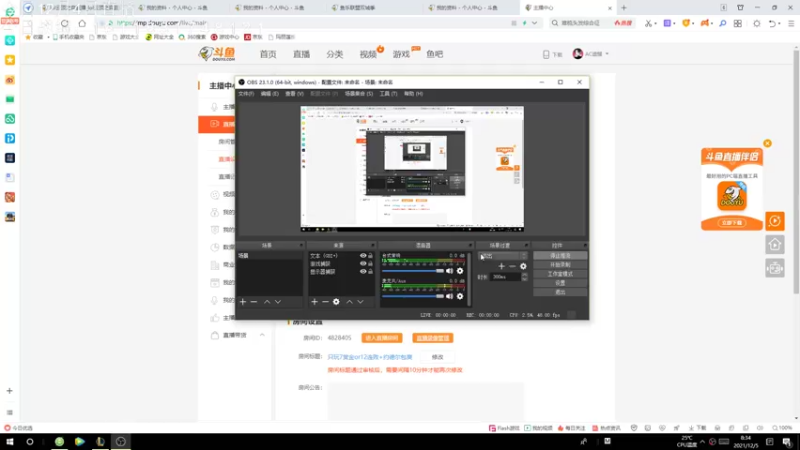Close the 斗鱼直播伴侣 ad with the orange X
This screenshot has height=450, width=800.
pyautogui.click(x=767, y=143)
